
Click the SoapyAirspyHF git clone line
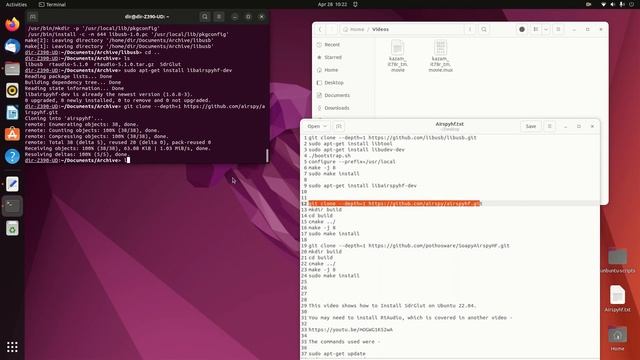[409, 246]
